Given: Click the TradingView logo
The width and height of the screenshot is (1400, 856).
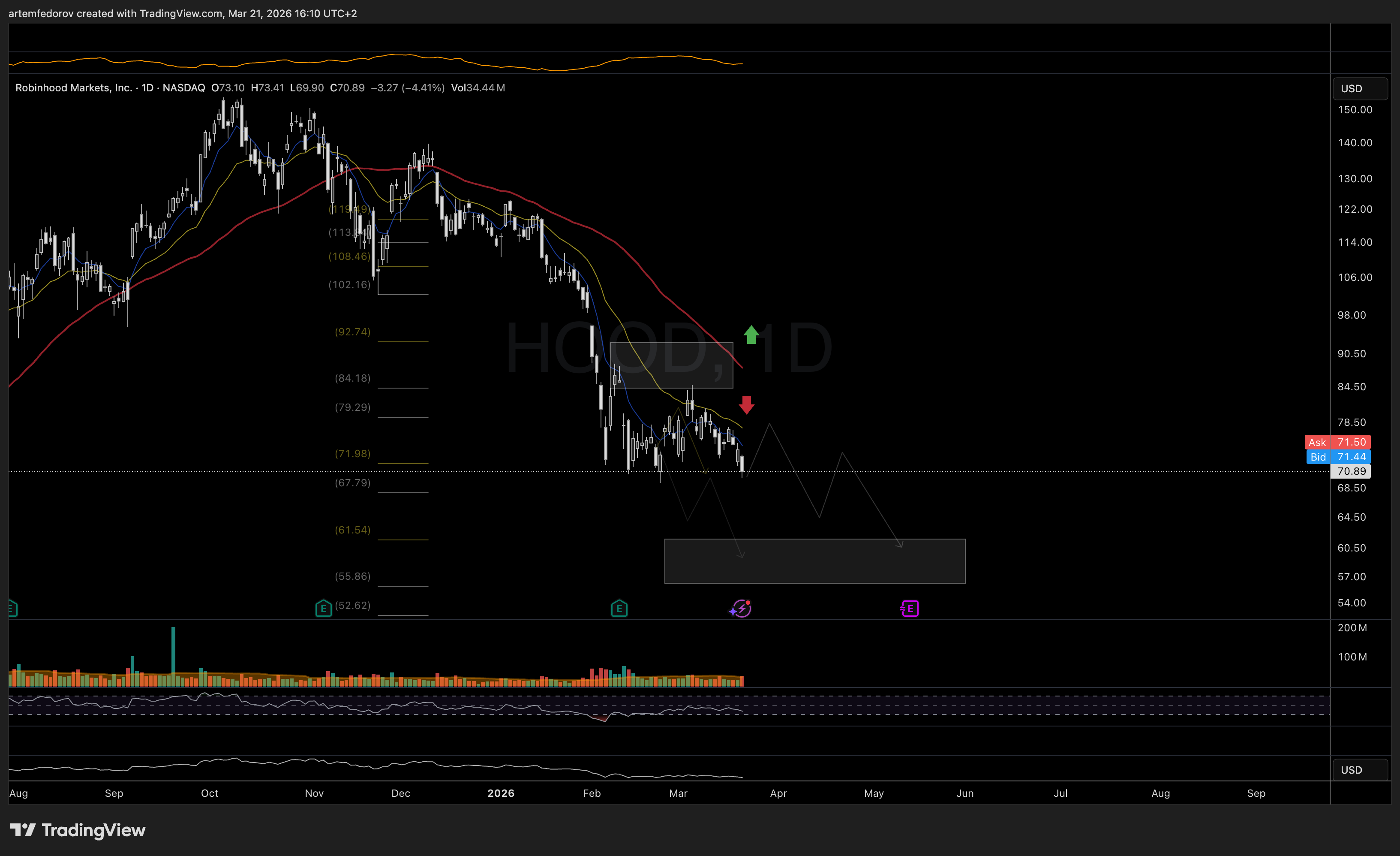Looking at the screenshot, I should click(x=78, y=830).
